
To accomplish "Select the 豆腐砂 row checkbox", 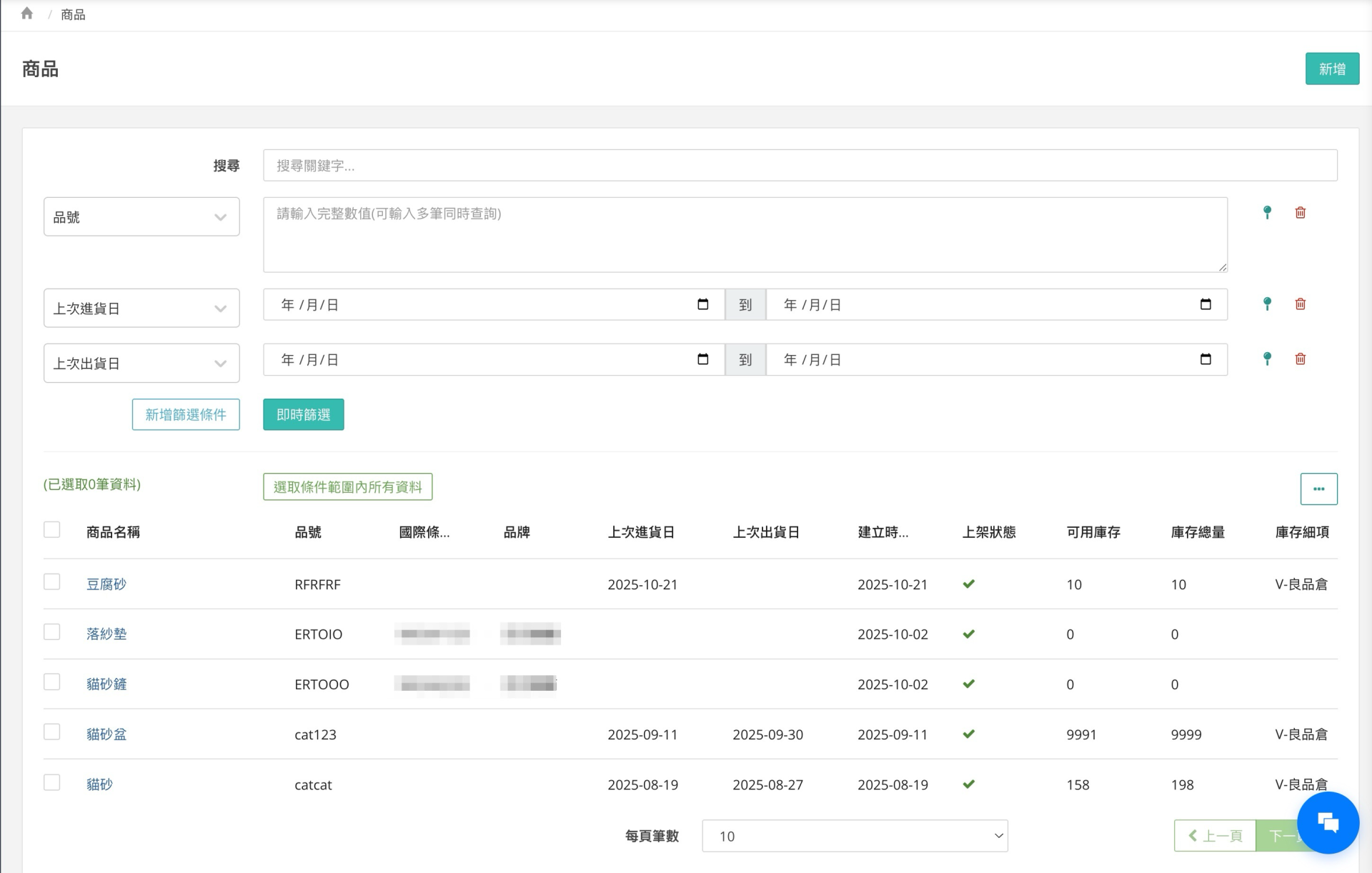I will coord(51,582).
